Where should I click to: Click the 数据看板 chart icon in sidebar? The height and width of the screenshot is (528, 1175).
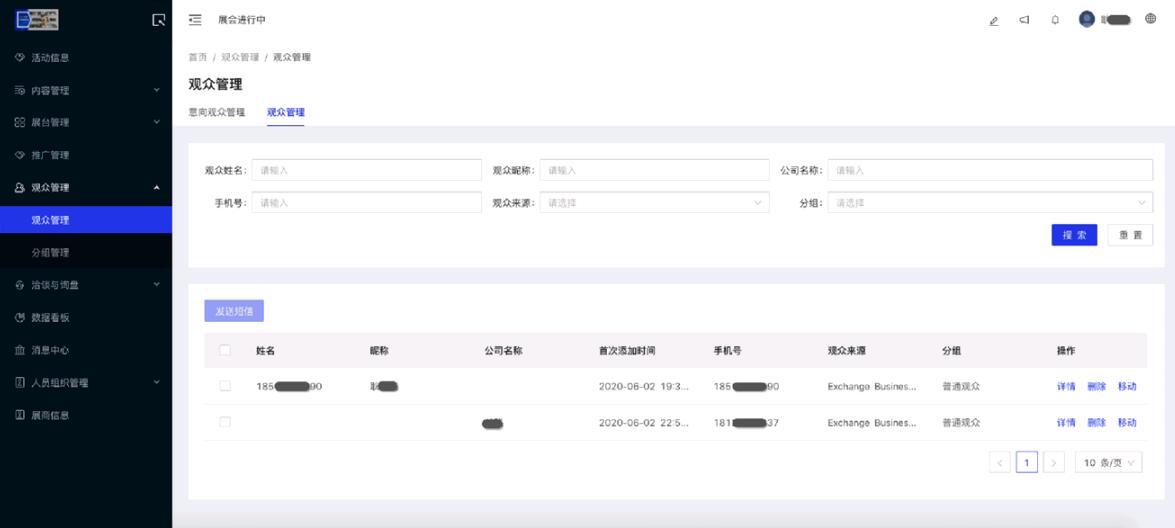(20, 318)
